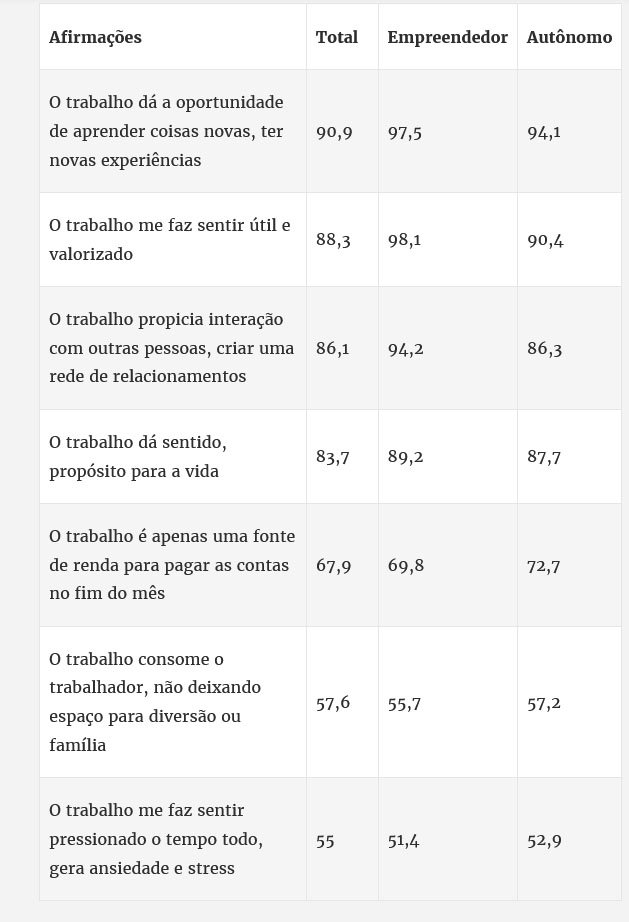Select the 98,1 Empreendedor value
The width and height of the screenshot is (629, 922).
click(x=405, y=240)
